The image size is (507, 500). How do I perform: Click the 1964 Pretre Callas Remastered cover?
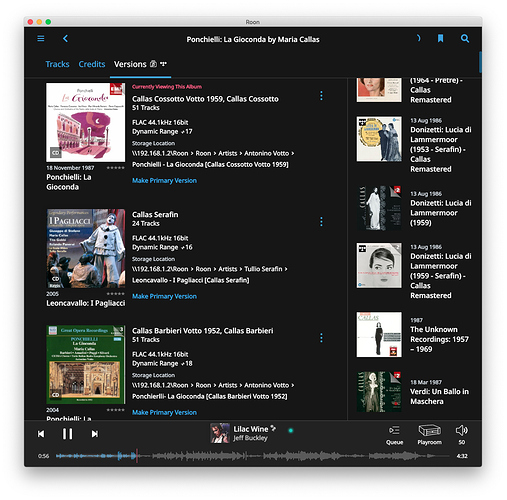pos(379,90)
